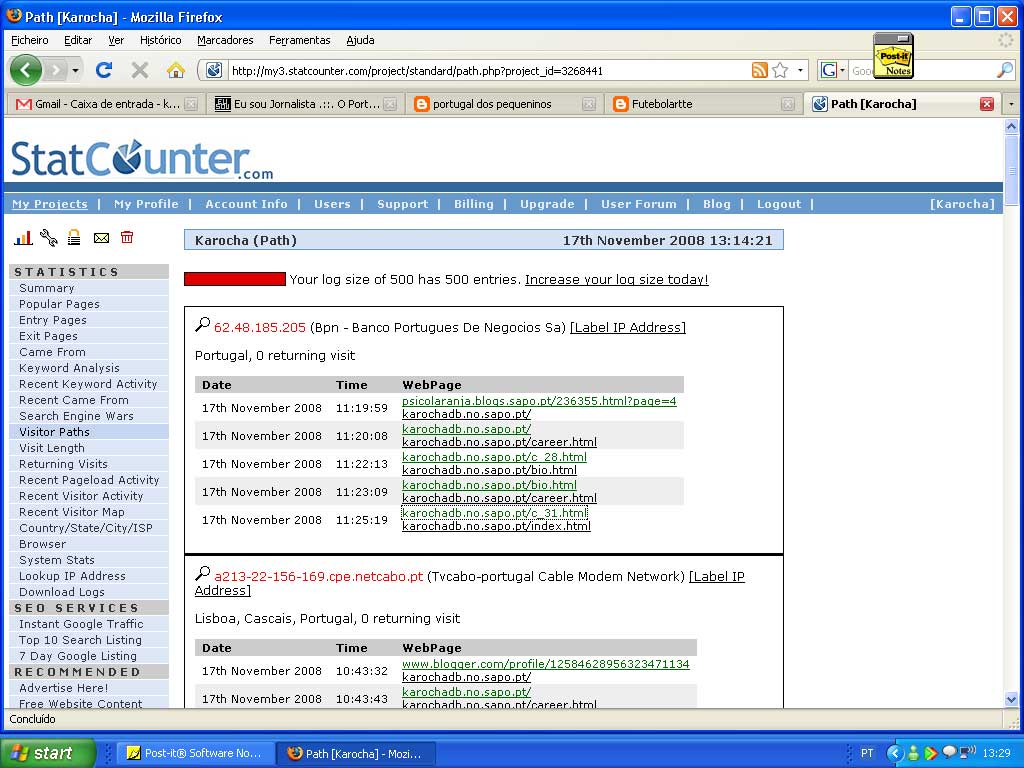Screen dimensions: 1024x768
Task: Open the bar chart statistics icon
Action: pyautogui.click(x=24, y=238)
